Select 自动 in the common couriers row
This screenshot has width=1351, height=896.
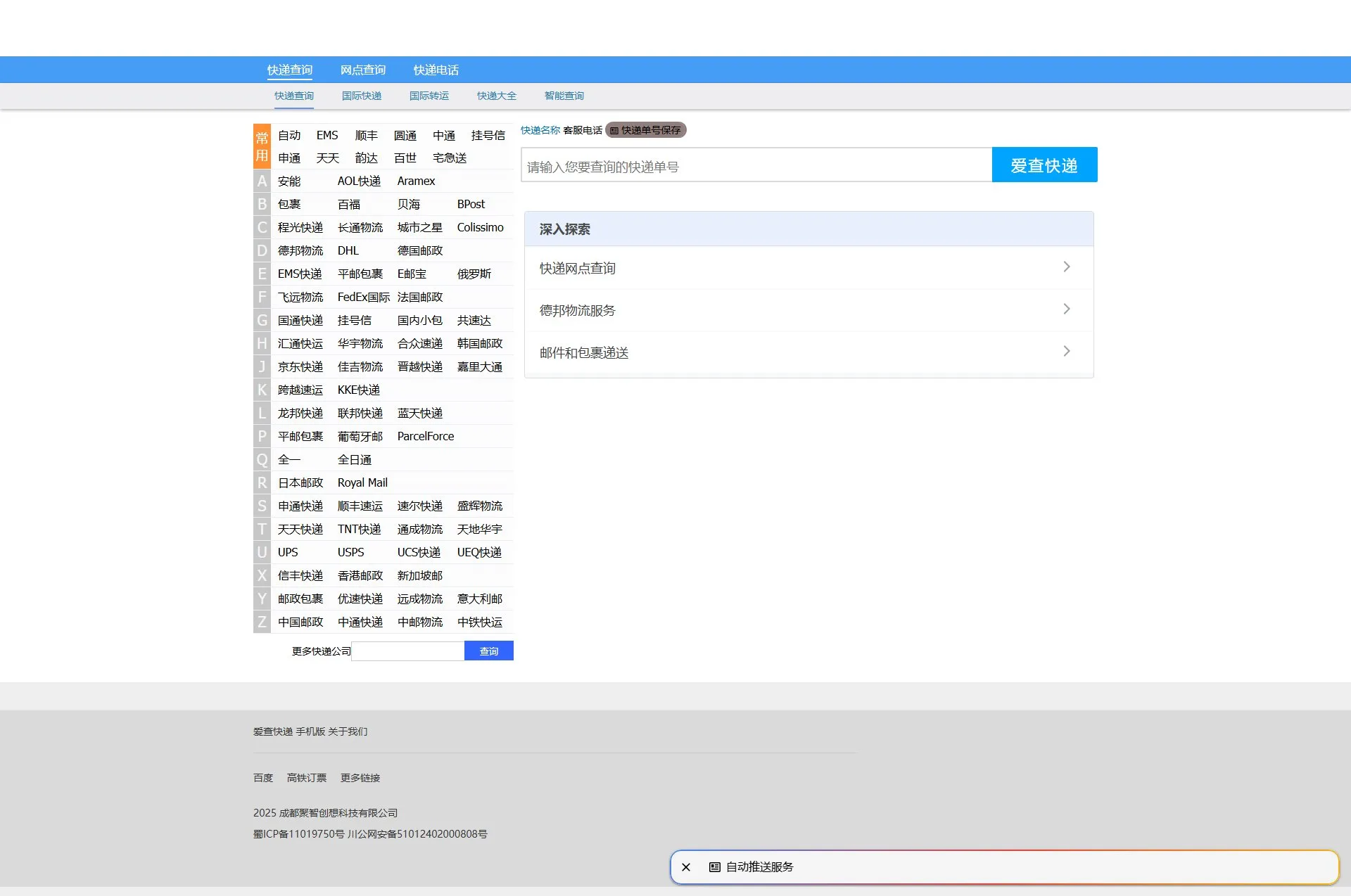[x=289, y=135]
